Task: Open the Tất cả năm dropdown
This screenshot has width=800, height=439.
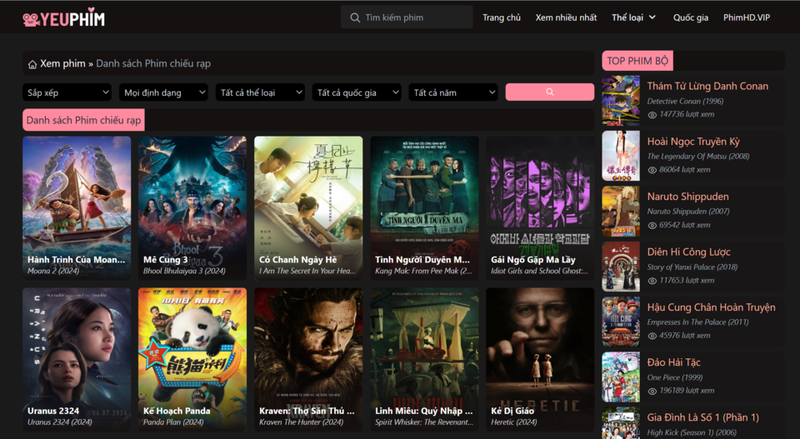Action: coord(453,92)
